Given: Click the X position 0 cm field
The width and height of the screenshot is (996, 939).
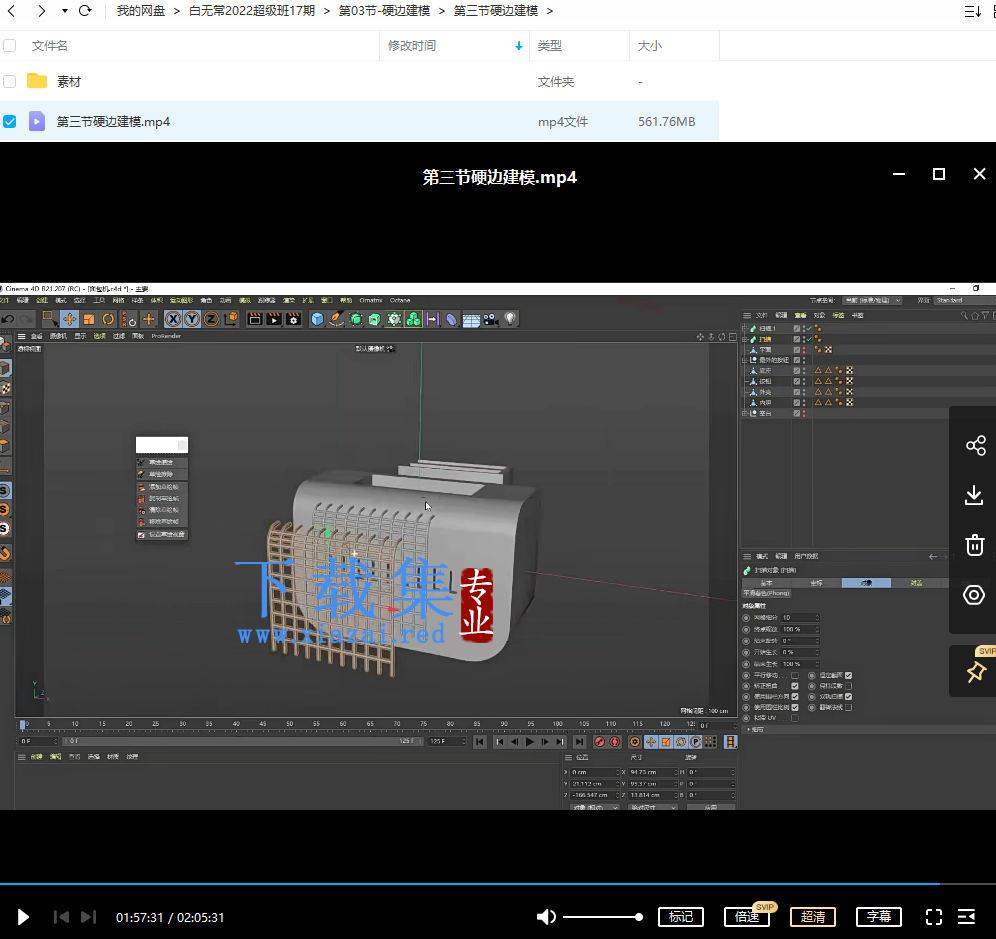Looking at the screenshot, I should click(x=594, y=772).
